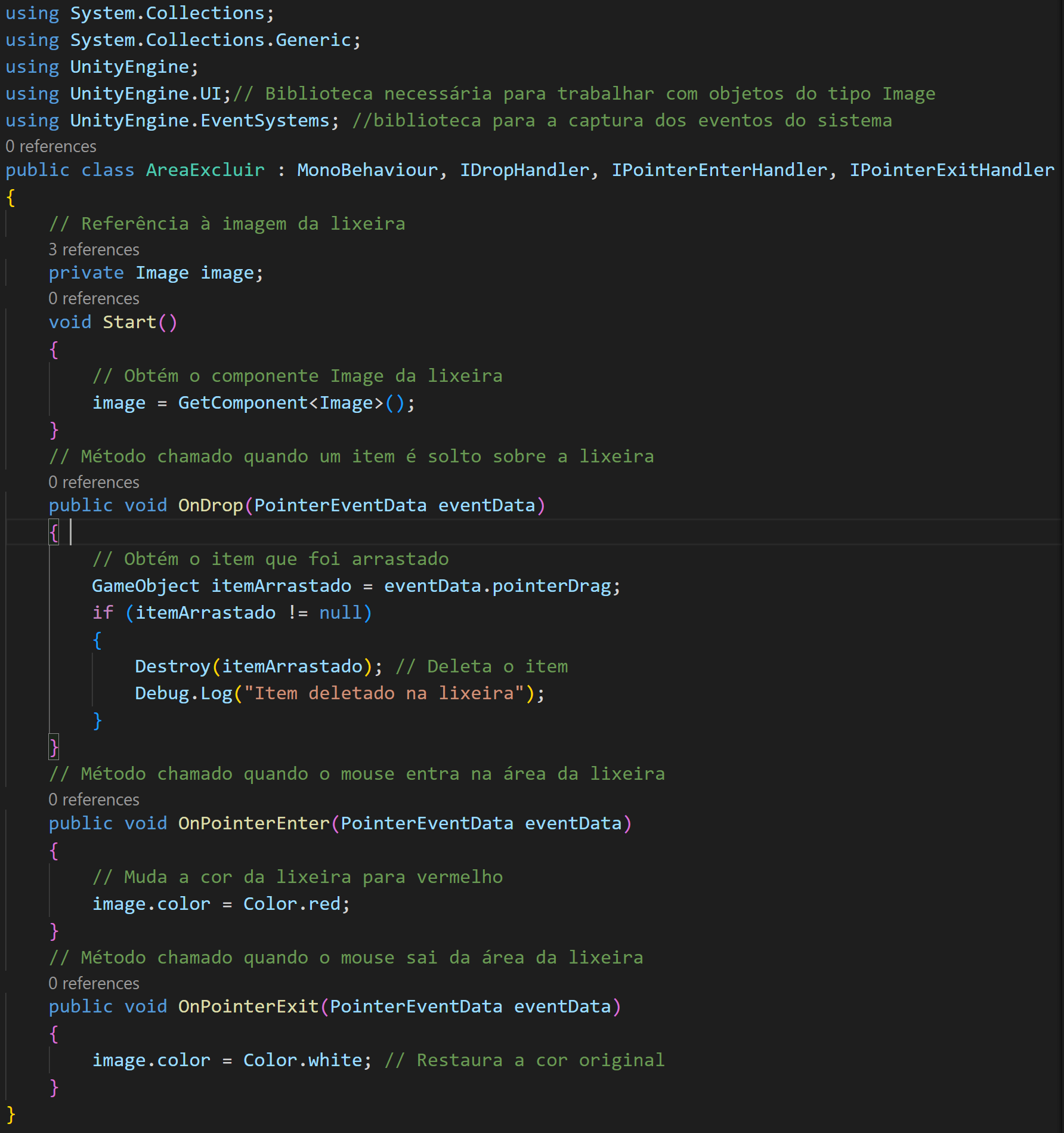Click the MonoBehaviour base class name

[367, 170]
